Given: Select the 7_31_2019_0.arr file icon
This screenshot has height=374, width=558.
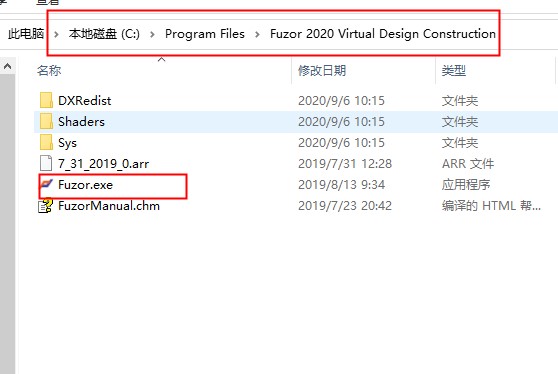Looking at the screenshot, I should point(46,163).
